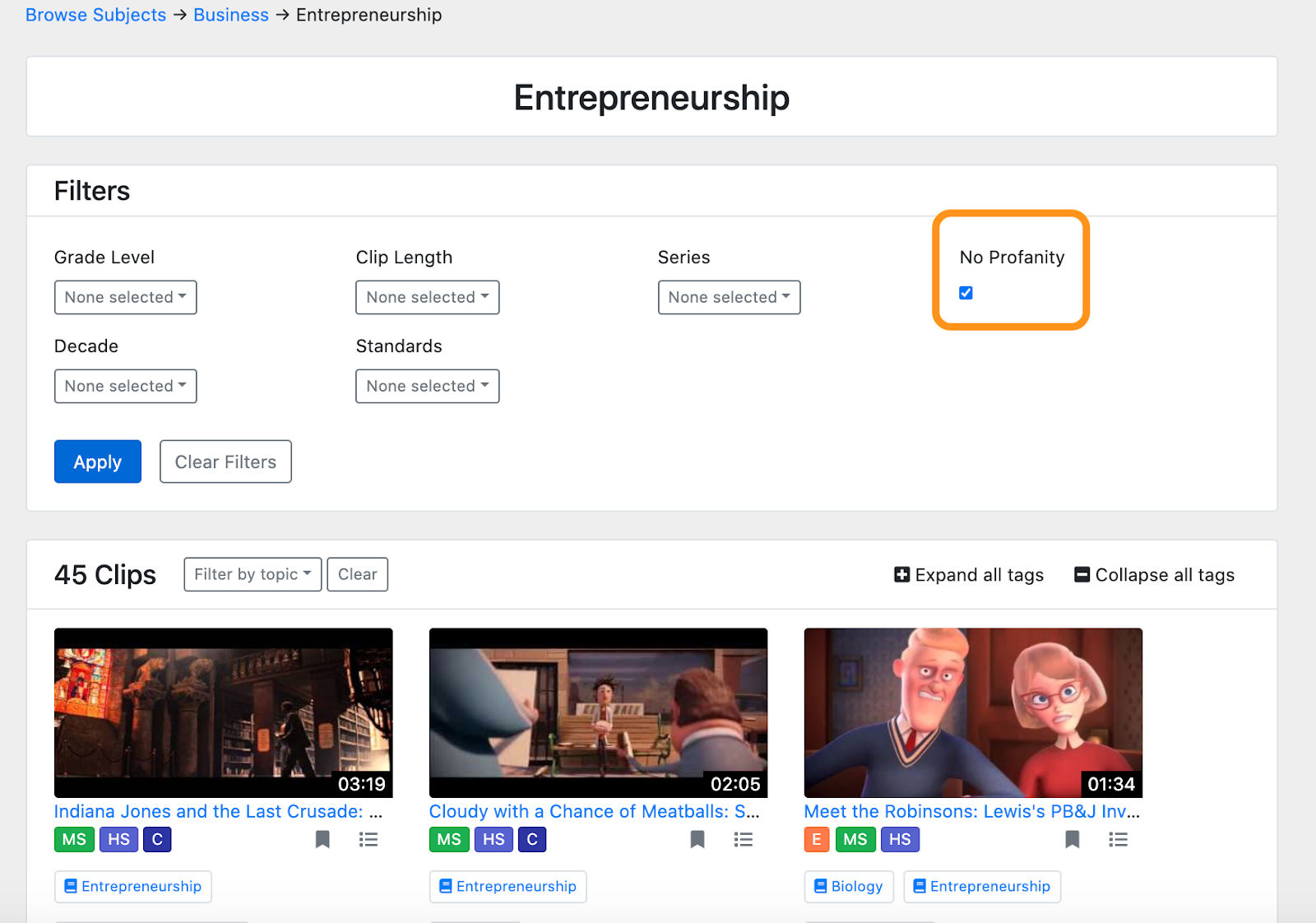Open the Series dropdown
The image size is (1316, 923).
[730, 297]
